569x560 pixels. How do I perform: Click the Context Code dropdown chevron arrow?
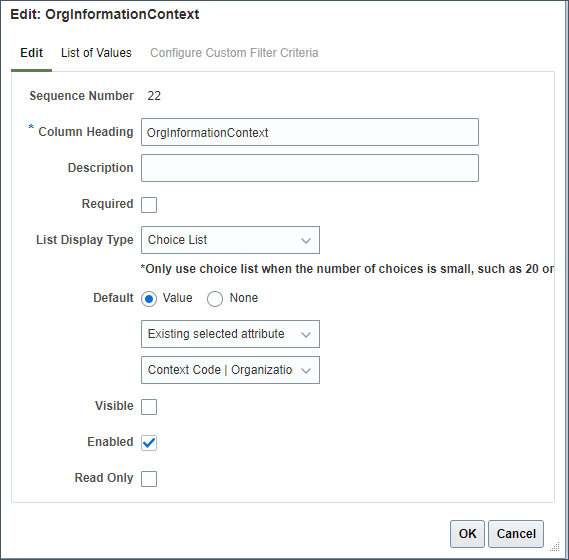click(306, 370)
